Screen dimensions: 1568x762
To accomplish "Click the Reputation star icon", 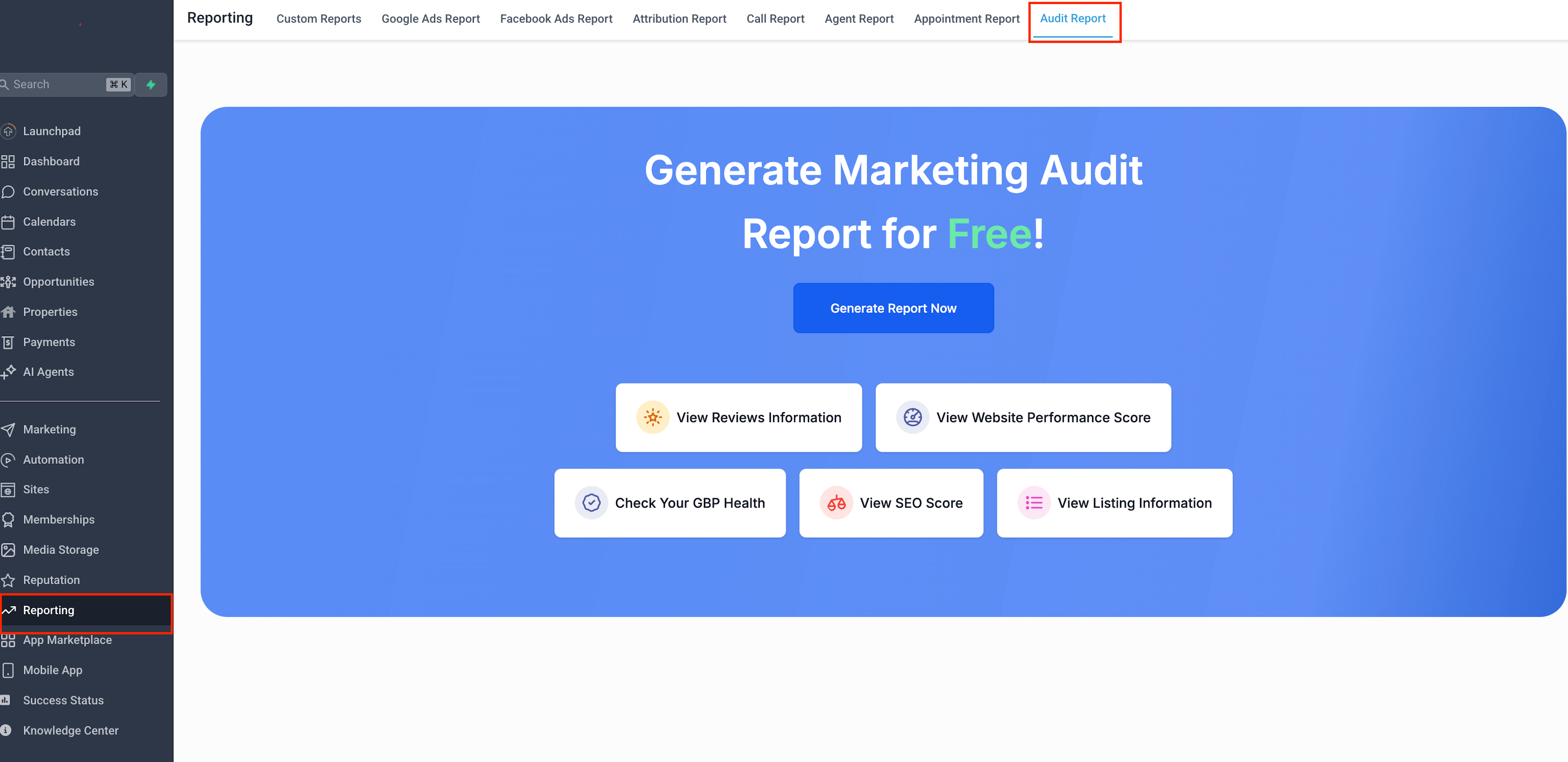I will (x=8, y=580).
